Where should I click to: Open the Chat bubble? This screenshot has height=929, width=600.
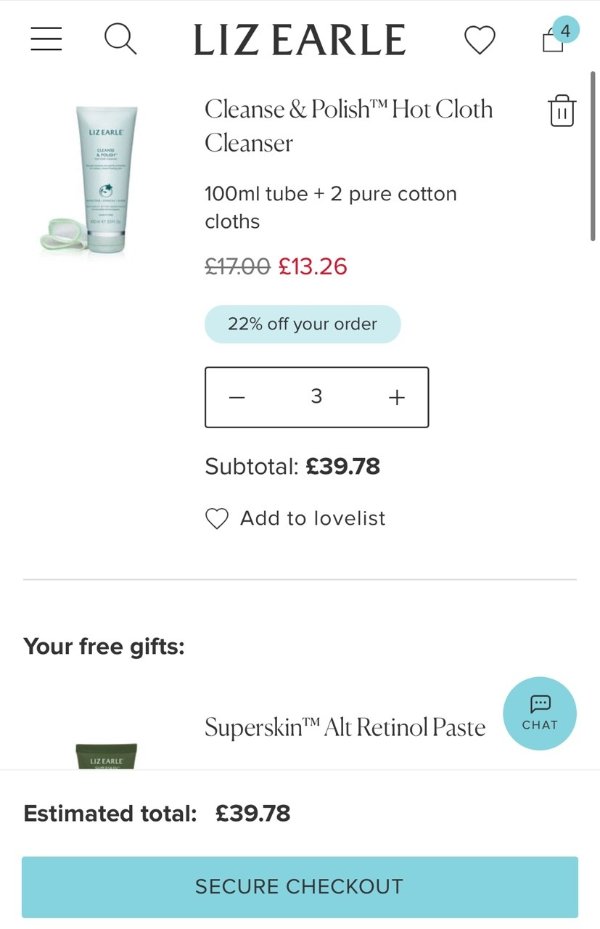click(x=539, y=713)
